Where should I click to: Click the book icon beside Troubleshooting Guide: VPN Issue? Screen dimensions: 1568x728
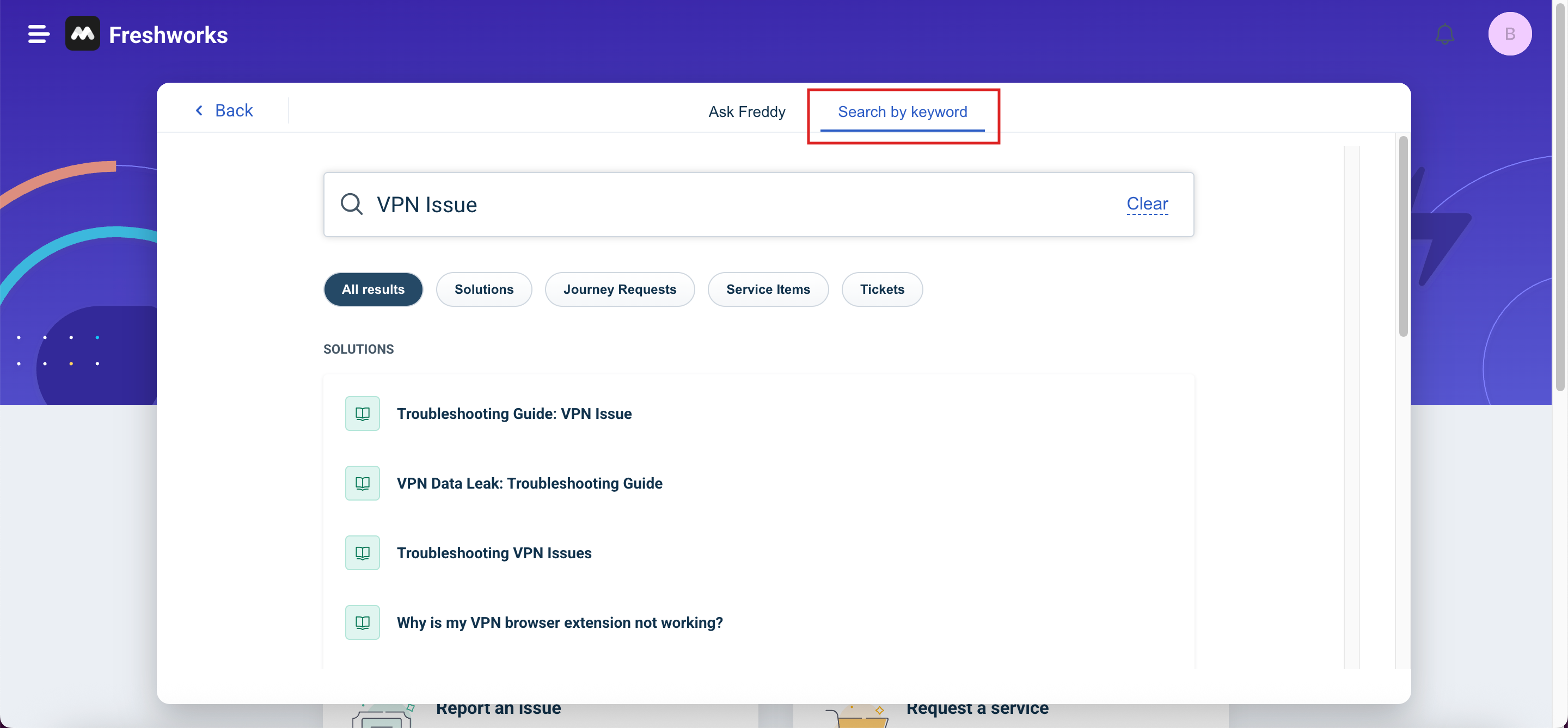coord(362,414)
